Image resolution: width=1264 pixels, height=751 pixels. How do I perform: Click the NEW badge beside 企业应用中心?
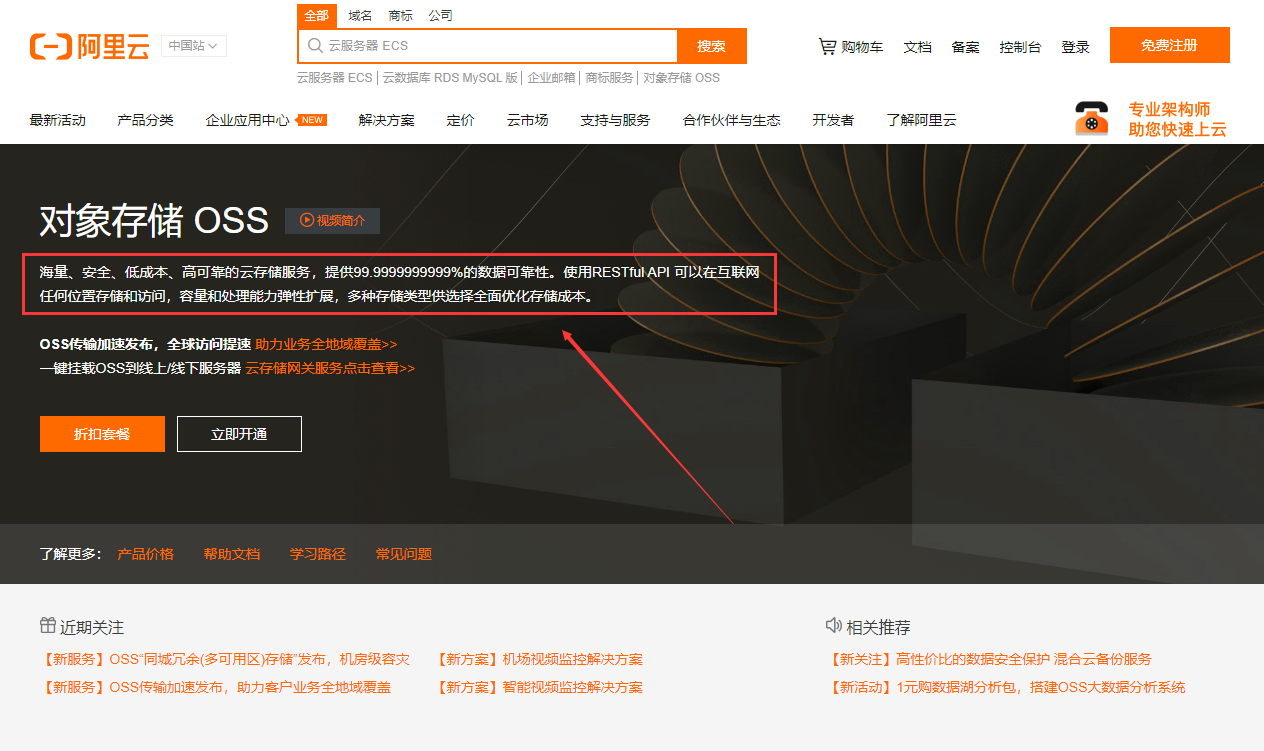coord(313,120)
